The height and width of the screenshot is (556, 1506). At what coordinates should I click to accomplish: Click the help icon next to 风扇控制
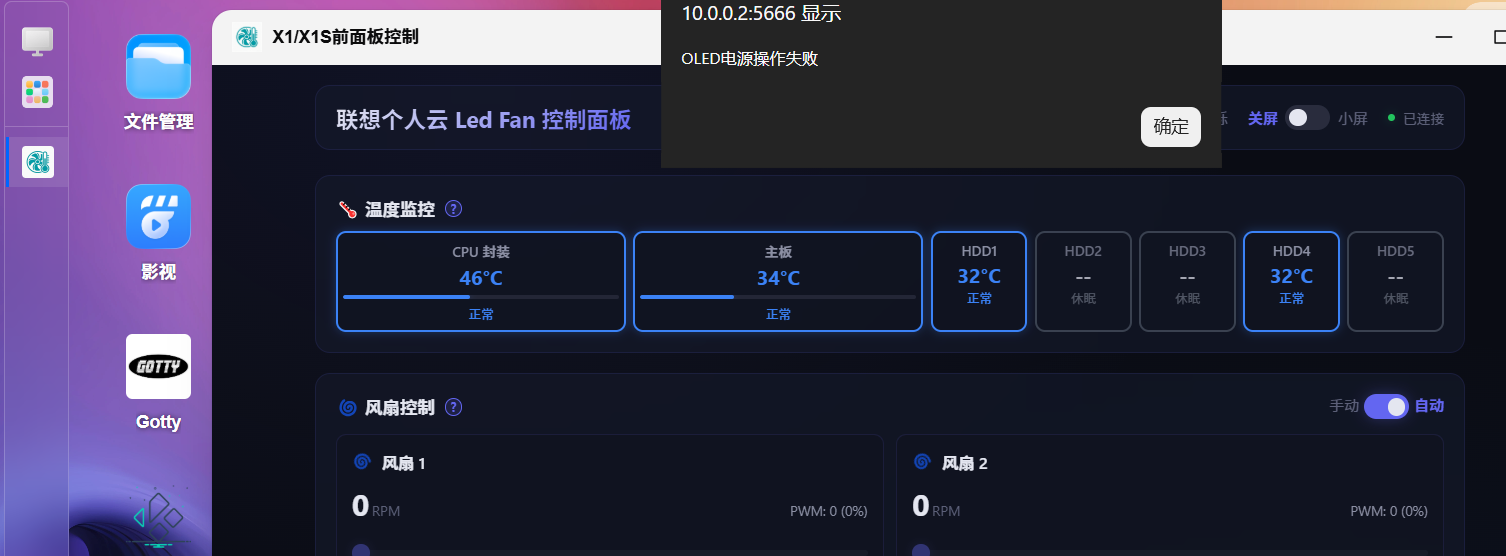point(453,407)
